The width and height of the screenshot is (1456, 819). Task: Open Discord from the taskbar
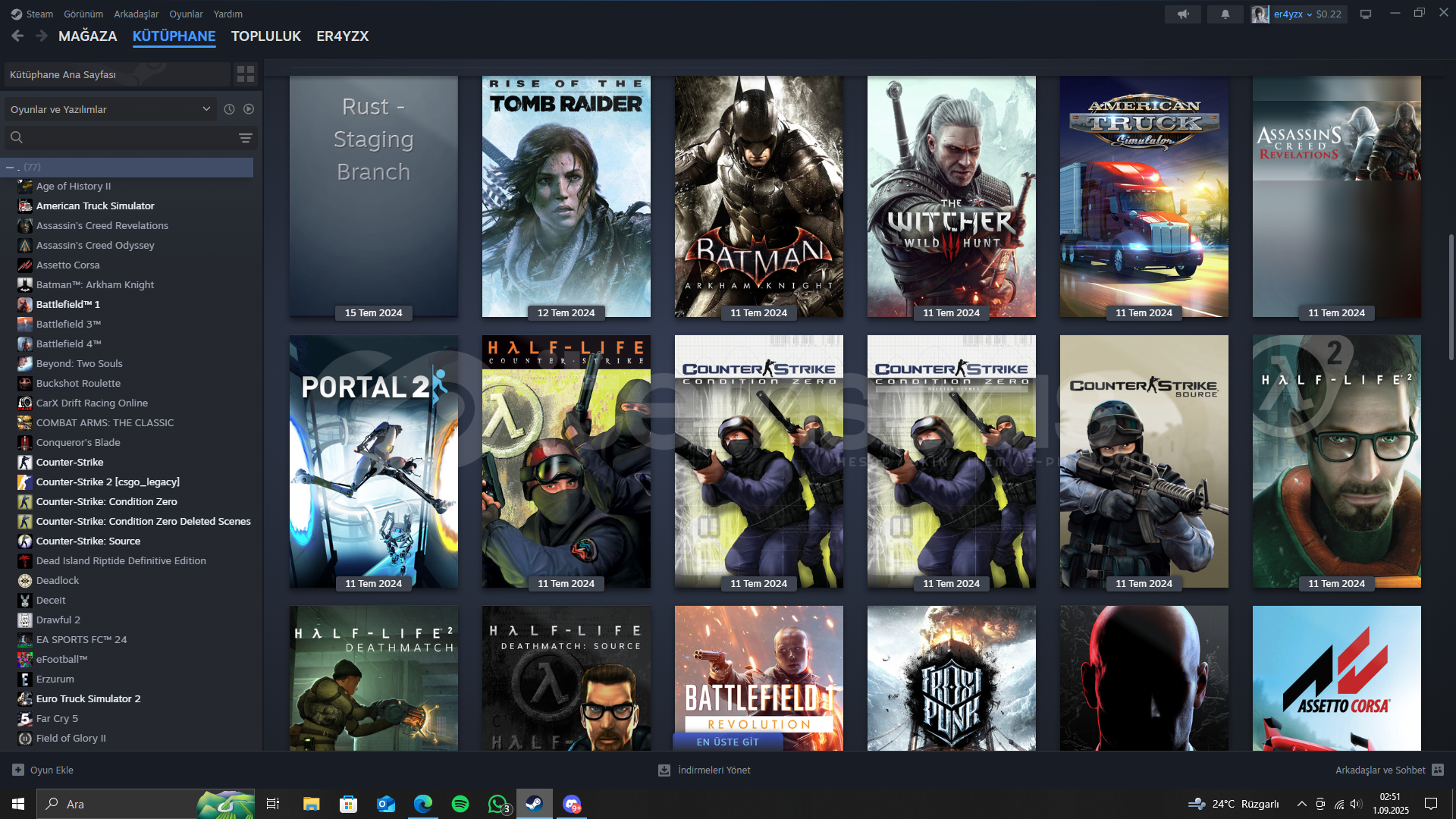[x=572, y=804]
